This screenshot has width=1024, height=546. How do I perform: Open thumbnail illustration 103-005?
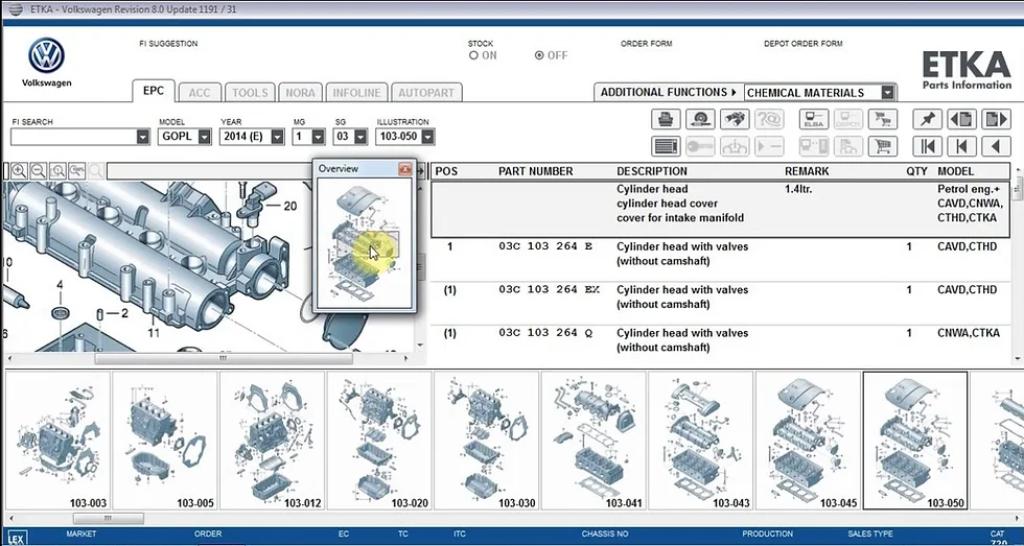click(165, 441)
